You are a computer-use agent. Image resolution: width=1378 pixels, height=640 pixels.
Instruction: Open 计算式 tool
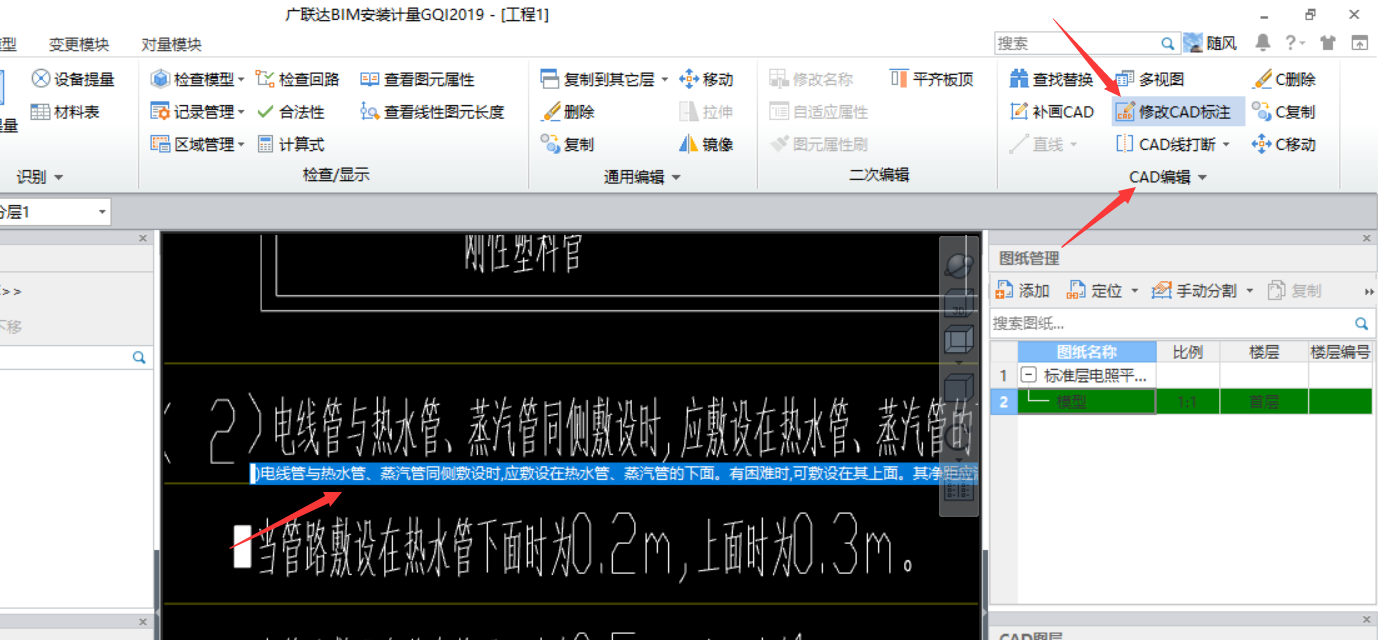pyautogui.click(x=291, y=144)
